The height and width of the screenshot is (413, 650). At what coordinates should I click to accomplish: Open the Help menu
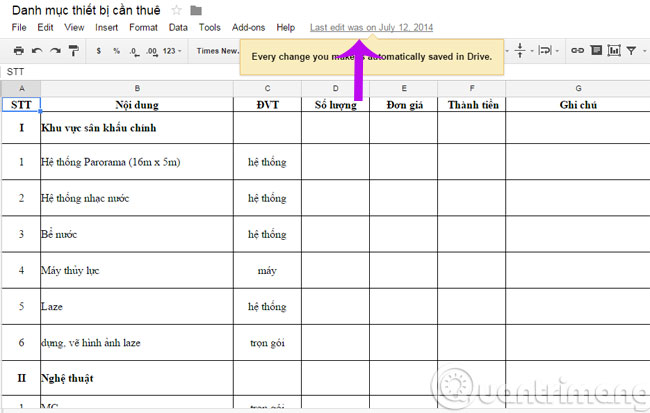point(286,27)
